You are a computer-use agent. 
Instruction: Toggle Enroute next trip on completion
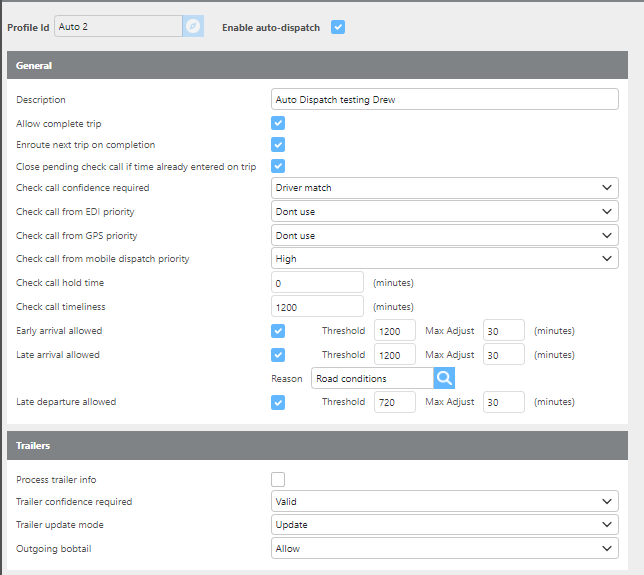(278, 145)
